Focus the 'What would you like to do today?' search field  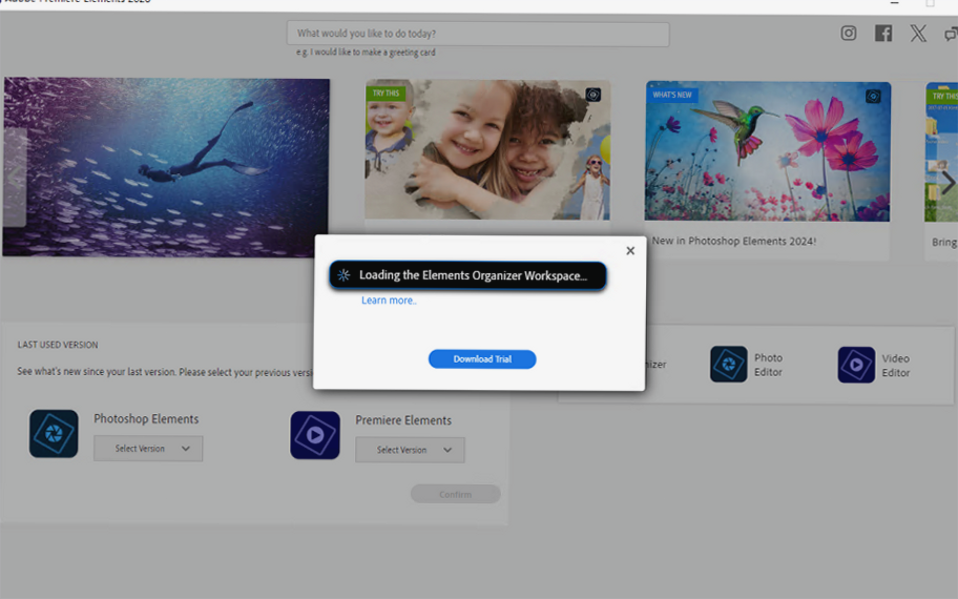click(478, 34)
